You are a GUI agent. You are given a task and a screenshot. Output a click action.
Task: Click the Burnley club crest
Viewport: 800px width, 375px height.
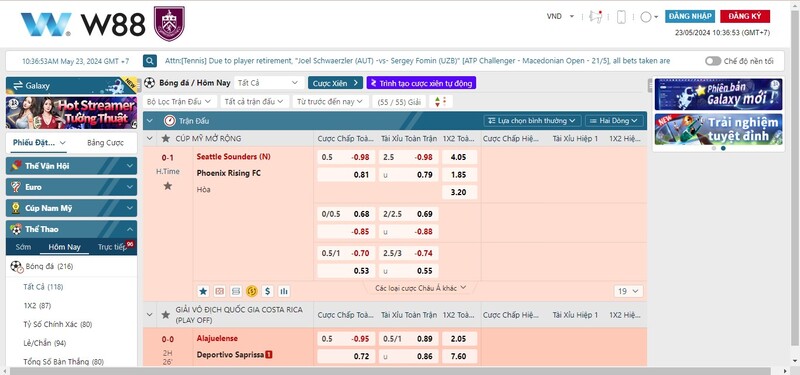pyautogui.click(x=169, y=23)
